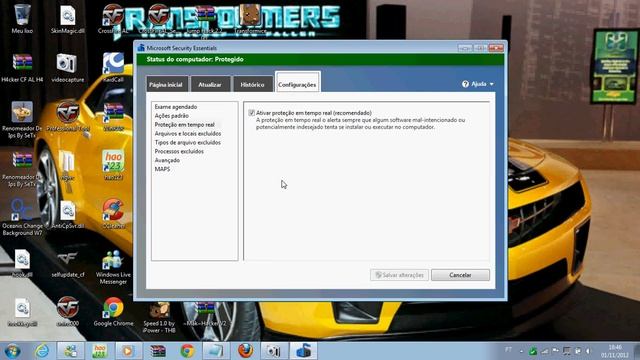The image size is (640, 360).
Task: Launch videocapture desktop icon
Action: pos(67,67)
